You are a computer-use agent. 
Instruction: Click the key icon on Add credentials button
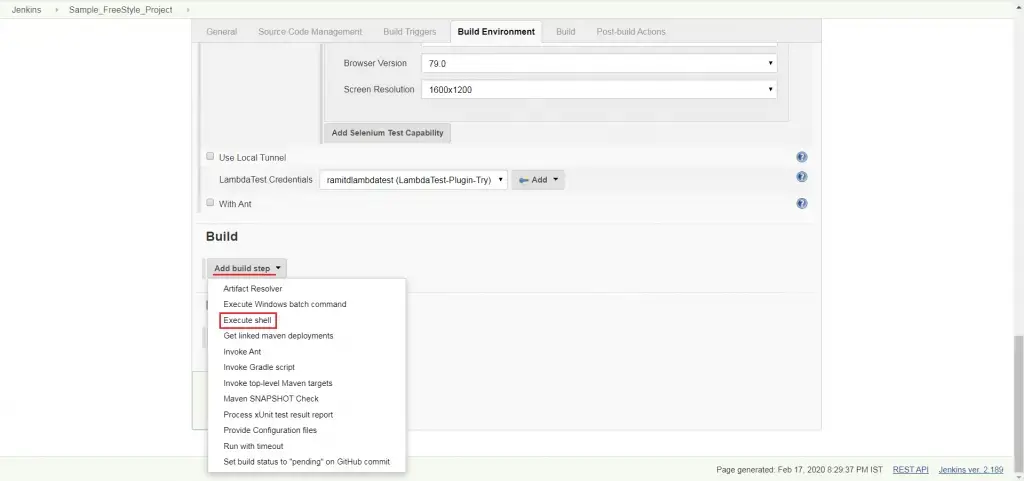click(523, 180)
